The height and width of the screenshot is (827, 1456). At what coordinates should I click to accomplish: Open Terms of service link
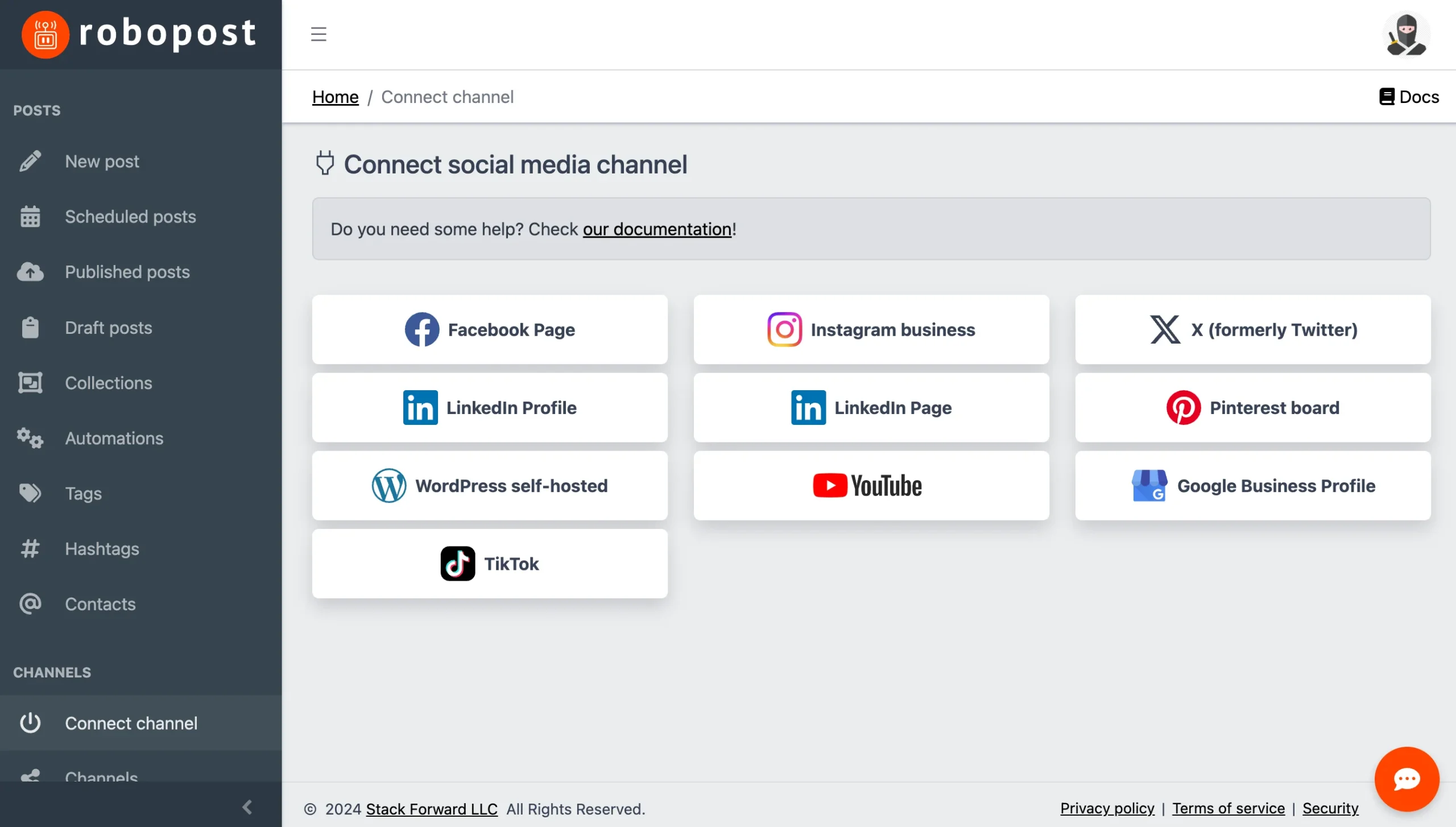pos(1228,808)
